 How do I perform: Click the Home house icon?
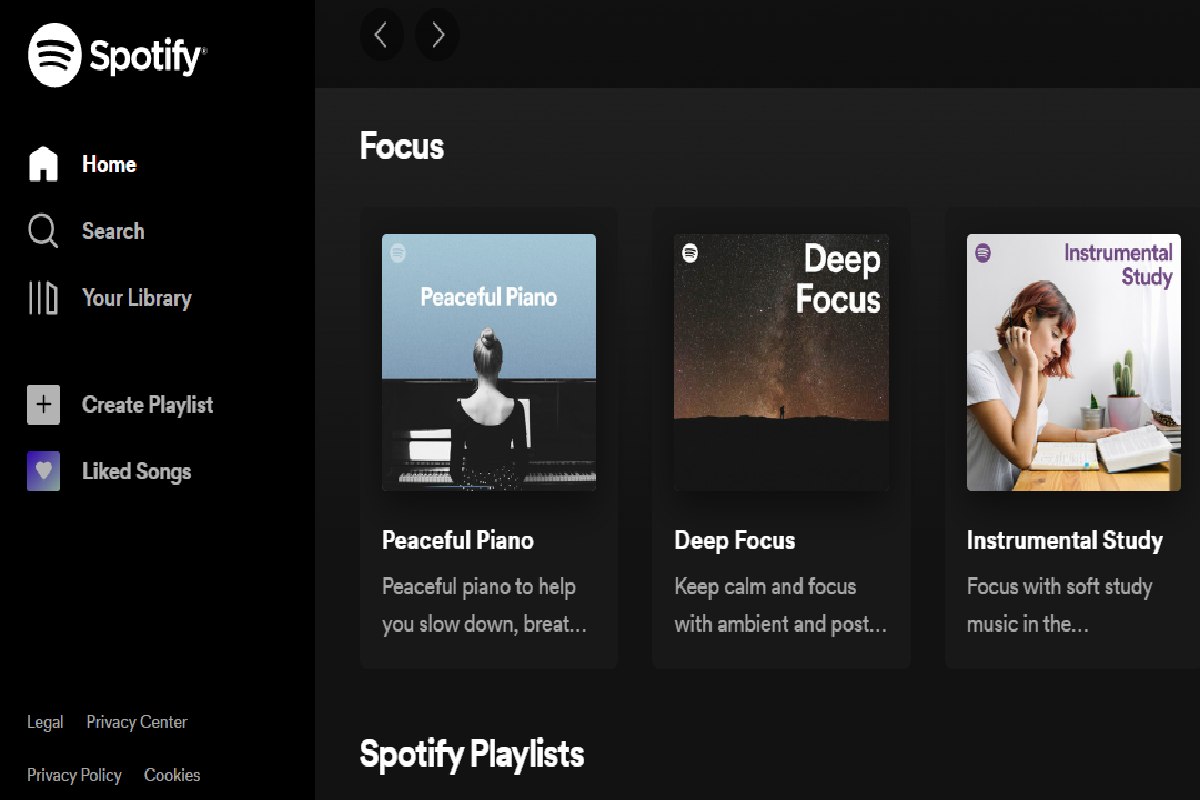click(43, 164)
